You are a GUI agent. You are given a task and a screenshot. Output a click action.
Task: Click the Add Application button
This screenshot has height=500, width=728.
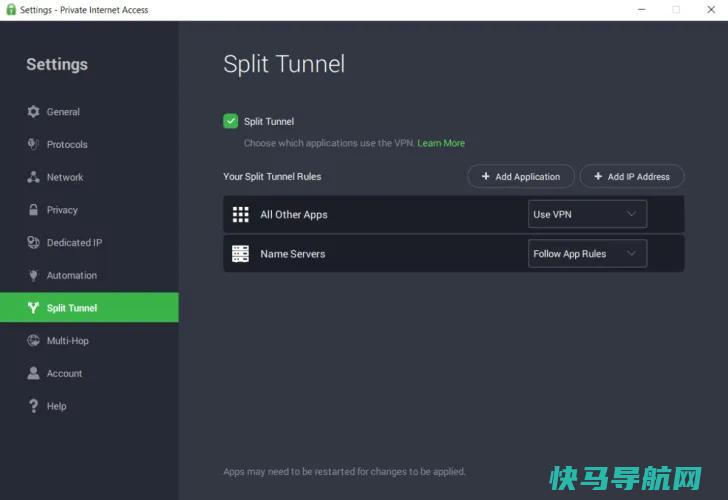(x=521, y=176)
